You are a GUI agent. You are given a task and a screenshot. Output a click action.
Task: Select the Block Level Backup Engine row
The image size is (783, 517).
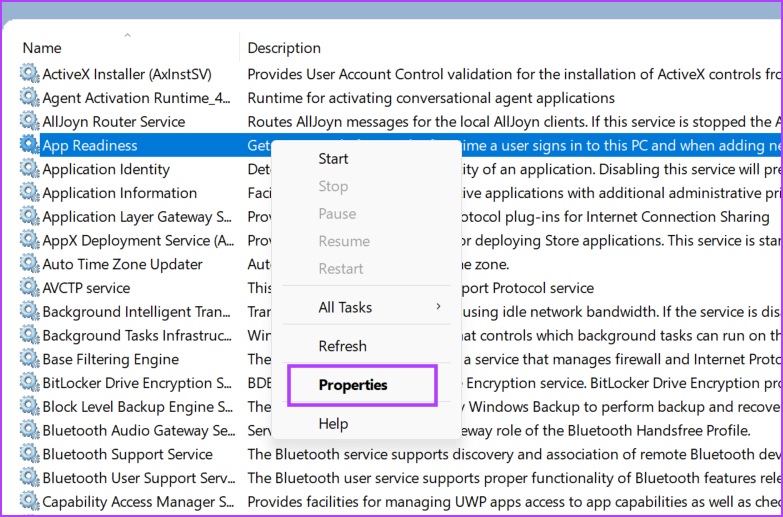(x=138, y=407)
